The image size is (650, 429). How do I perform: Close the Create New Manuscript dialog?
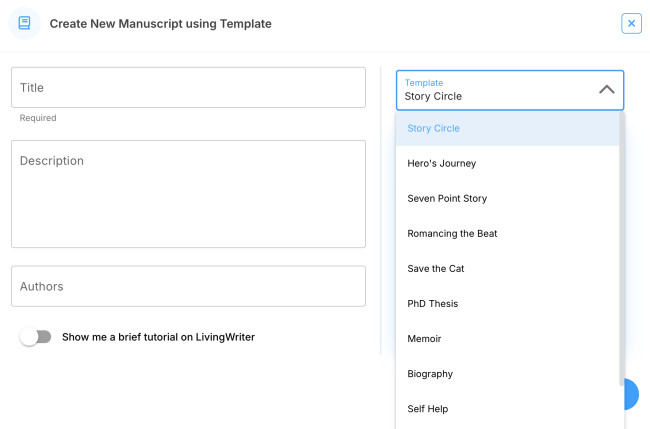[631, 23]
